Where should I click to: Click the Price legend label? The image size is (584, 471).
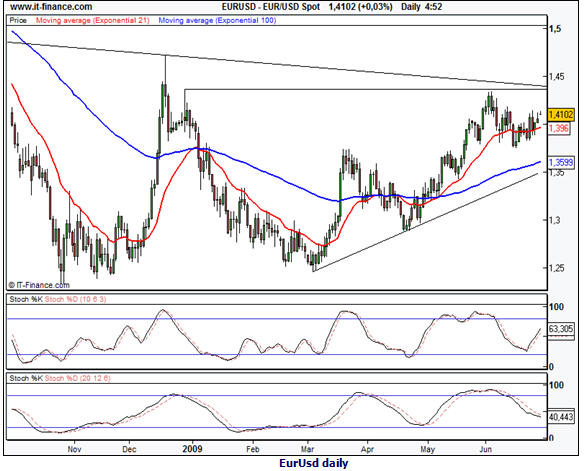click(x=18, y=20)
